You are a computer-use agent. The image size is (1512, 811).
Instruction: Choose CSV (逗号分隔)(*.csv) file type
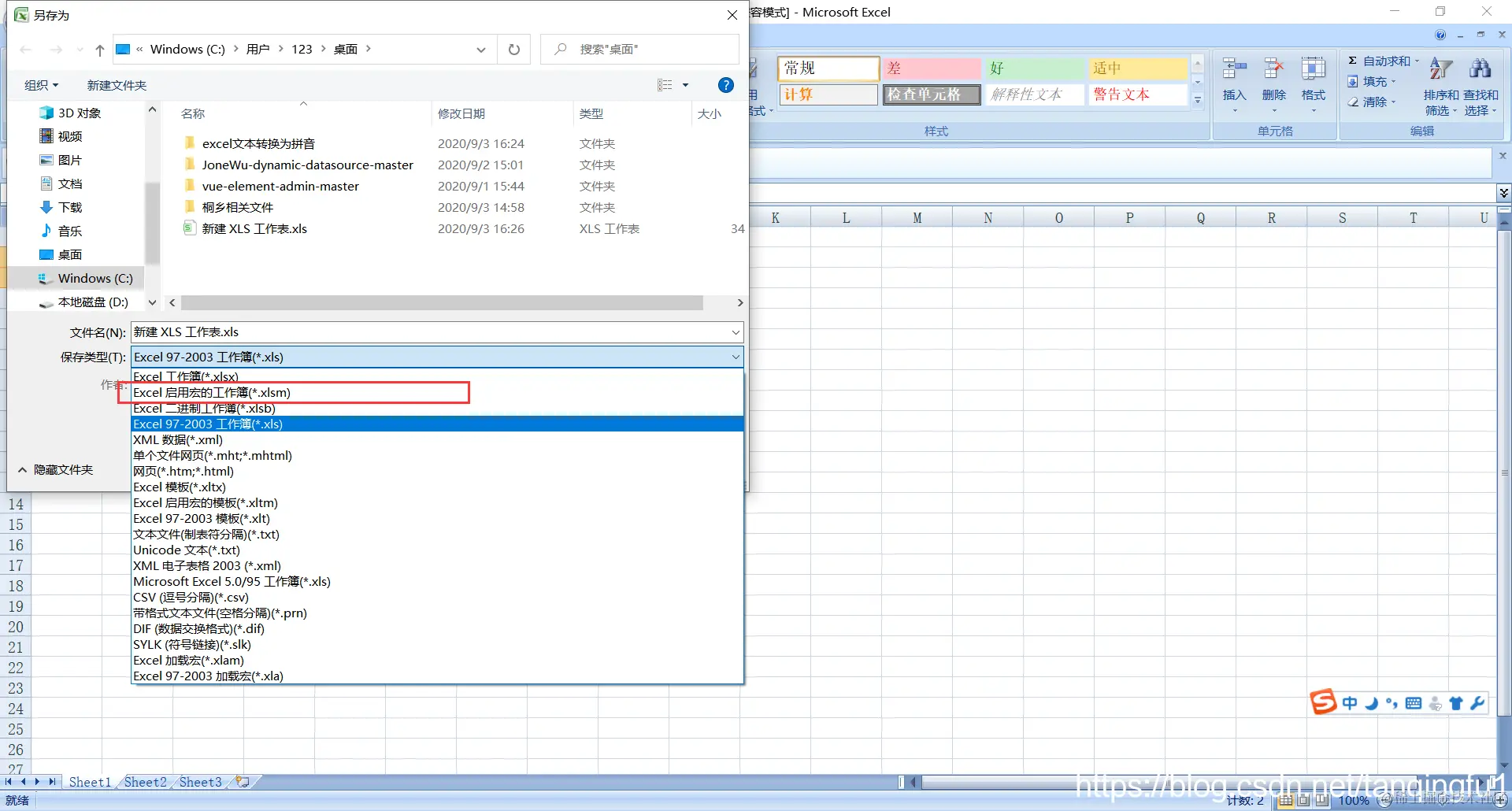(x=437, y=597)
